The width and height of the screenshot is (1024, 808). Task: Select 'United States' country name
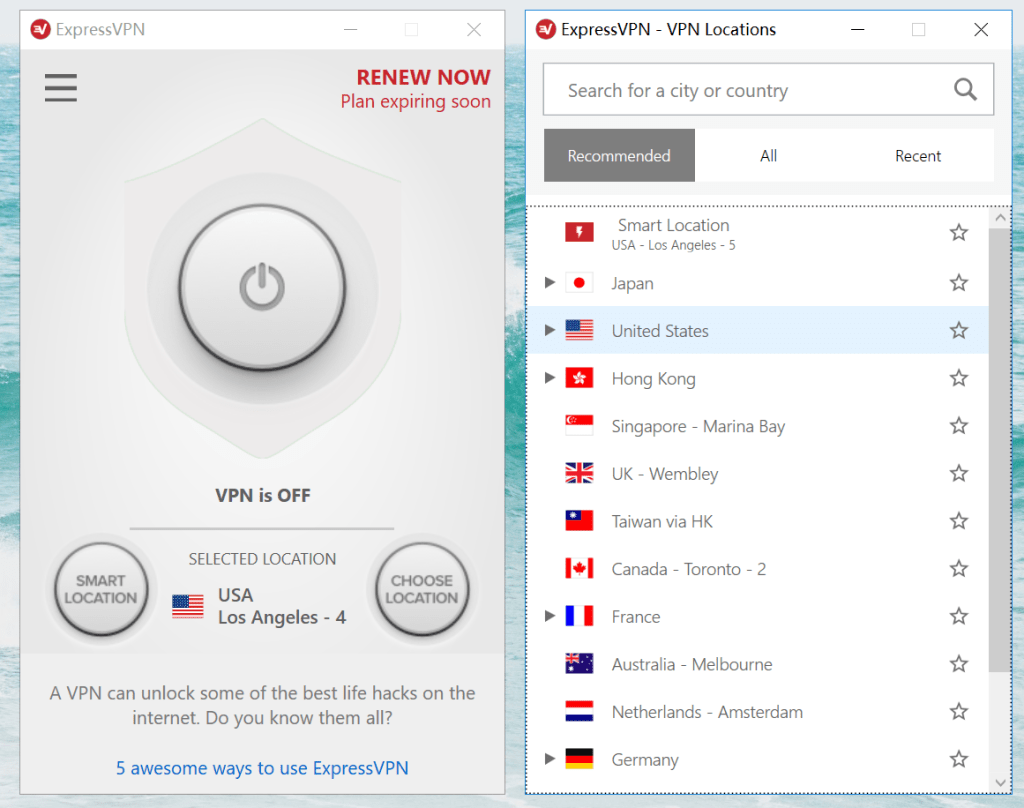click(660, 331)
